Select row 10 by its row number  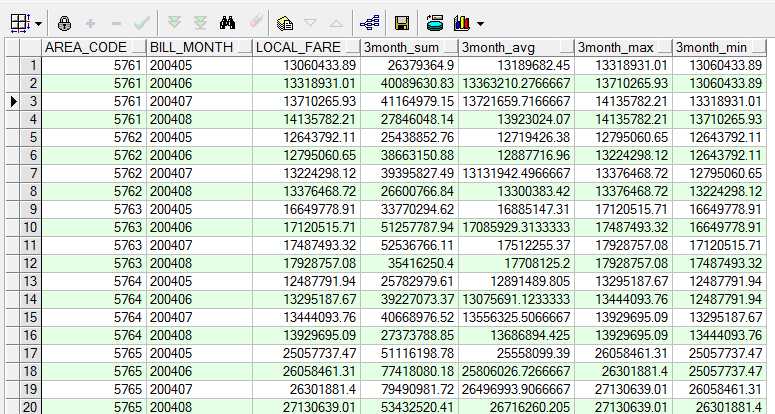click(30, 227)
